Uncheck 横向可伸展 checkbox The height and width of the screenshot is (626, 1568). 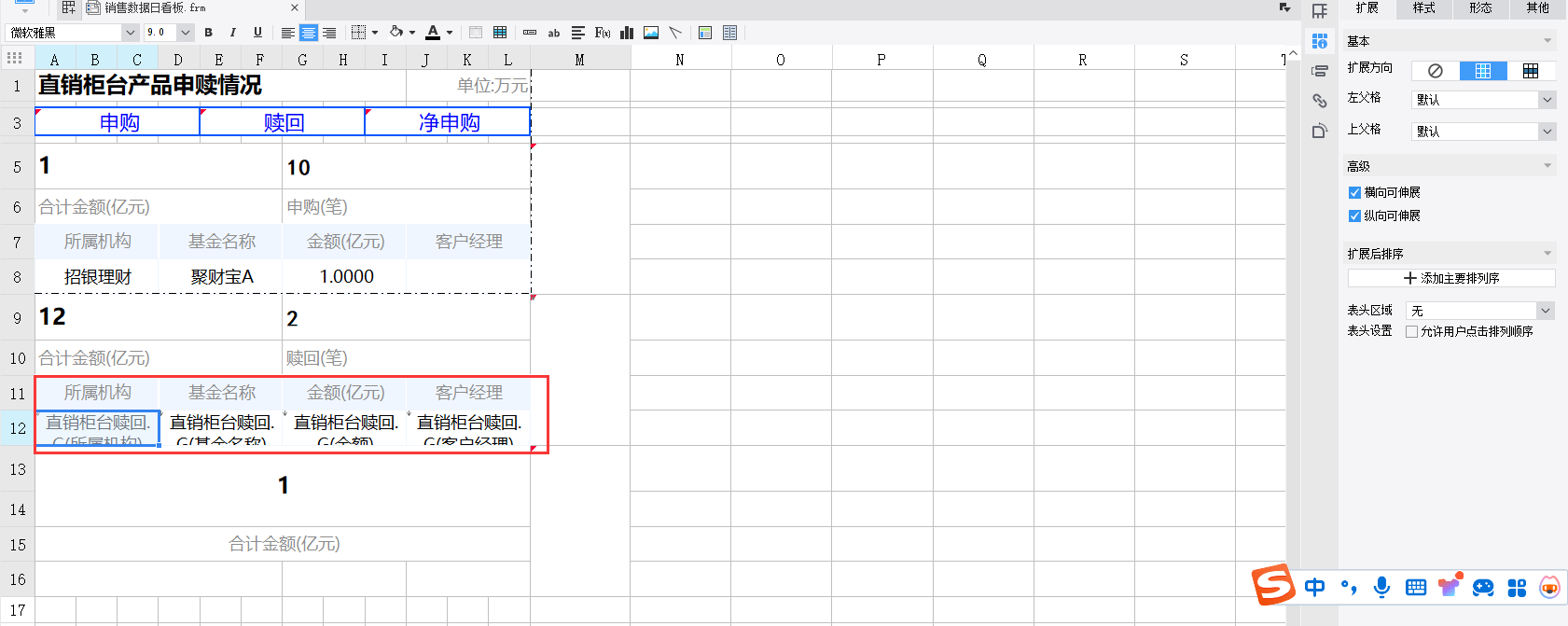click(1354, 193)
